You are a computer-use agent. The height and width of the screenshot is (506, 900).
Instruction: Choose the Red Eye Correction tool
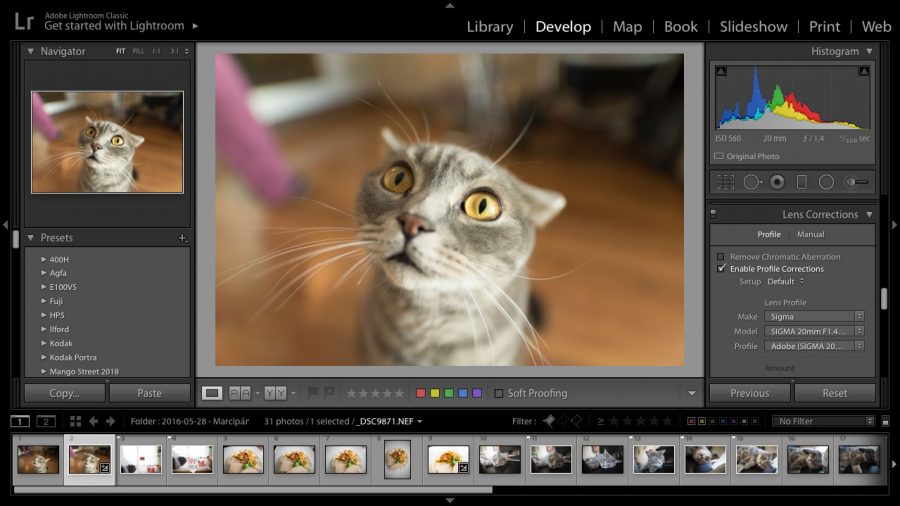pos(778,182)
